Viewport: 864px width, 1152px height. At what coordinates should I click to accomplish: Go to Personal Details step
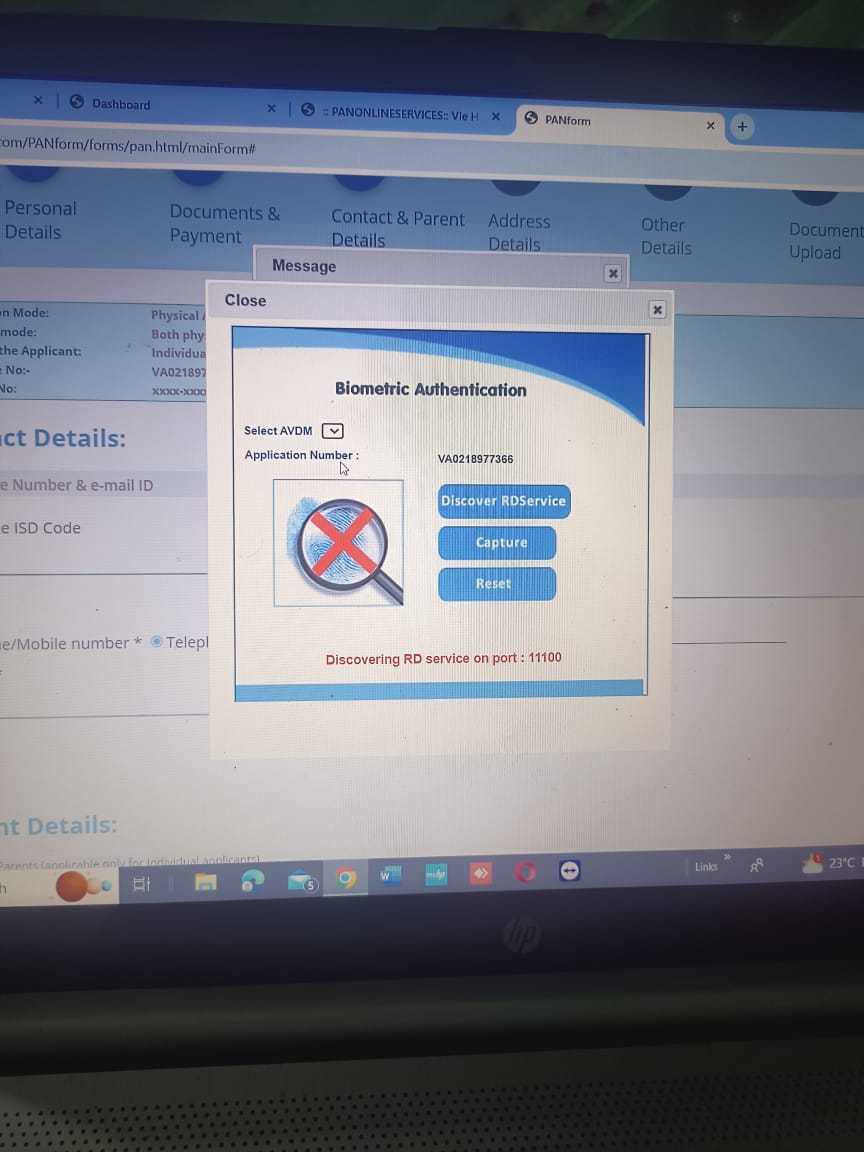40,220
